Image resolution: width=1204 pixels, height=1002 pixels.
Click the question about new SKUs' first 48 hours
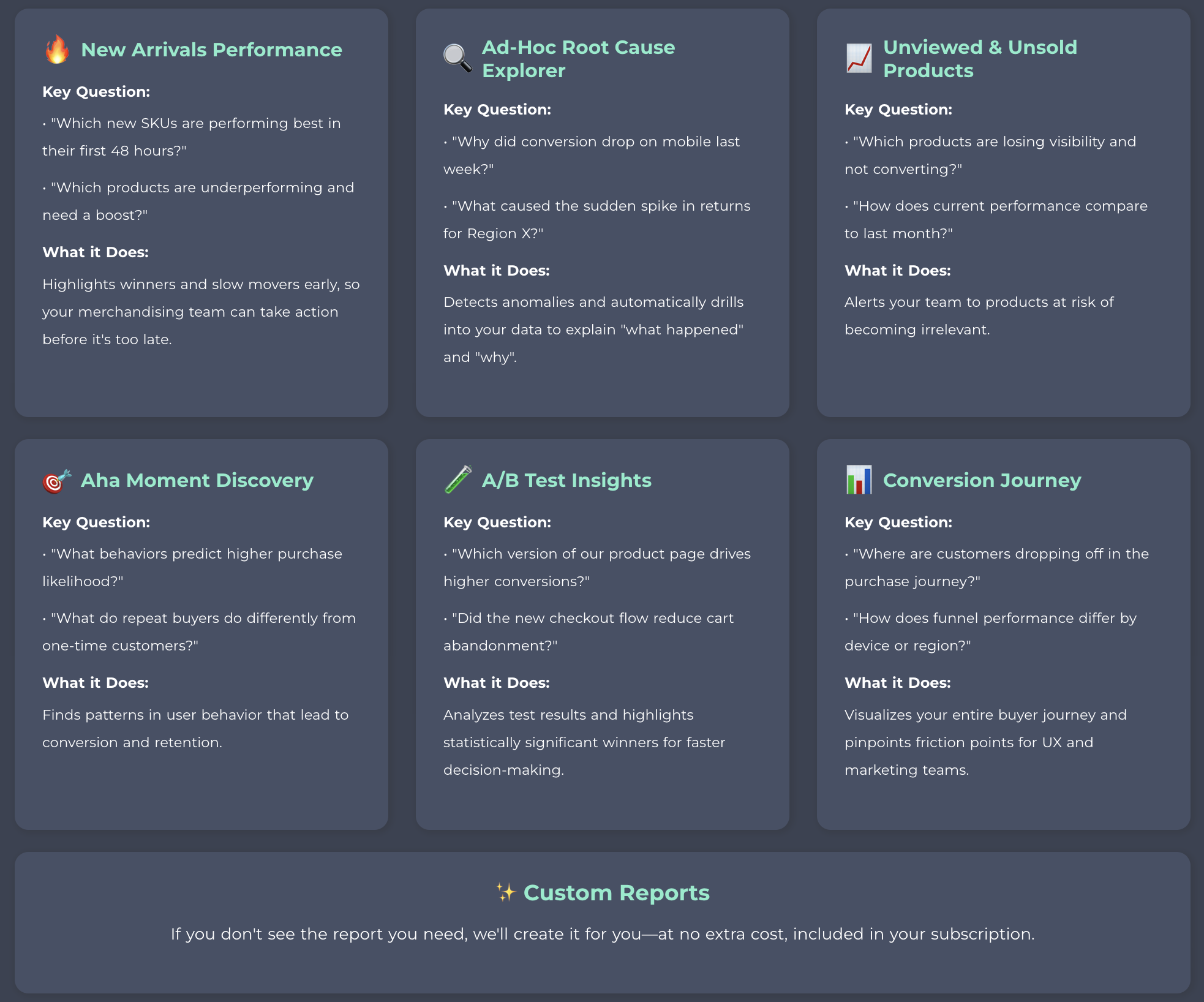tap(192, 137)
